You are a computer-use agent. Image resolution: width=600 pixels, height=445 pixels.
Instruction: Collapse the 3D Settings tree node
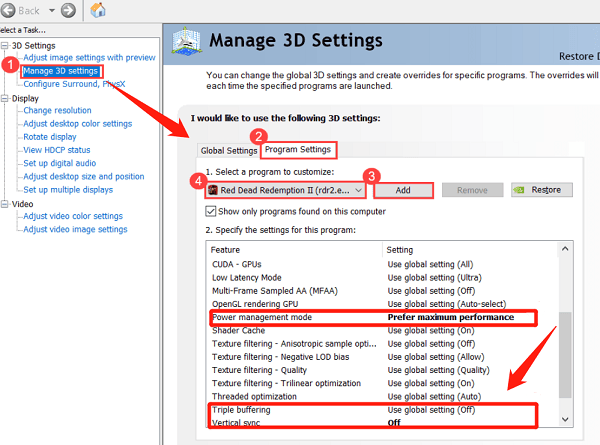click(x=5, y=46)
